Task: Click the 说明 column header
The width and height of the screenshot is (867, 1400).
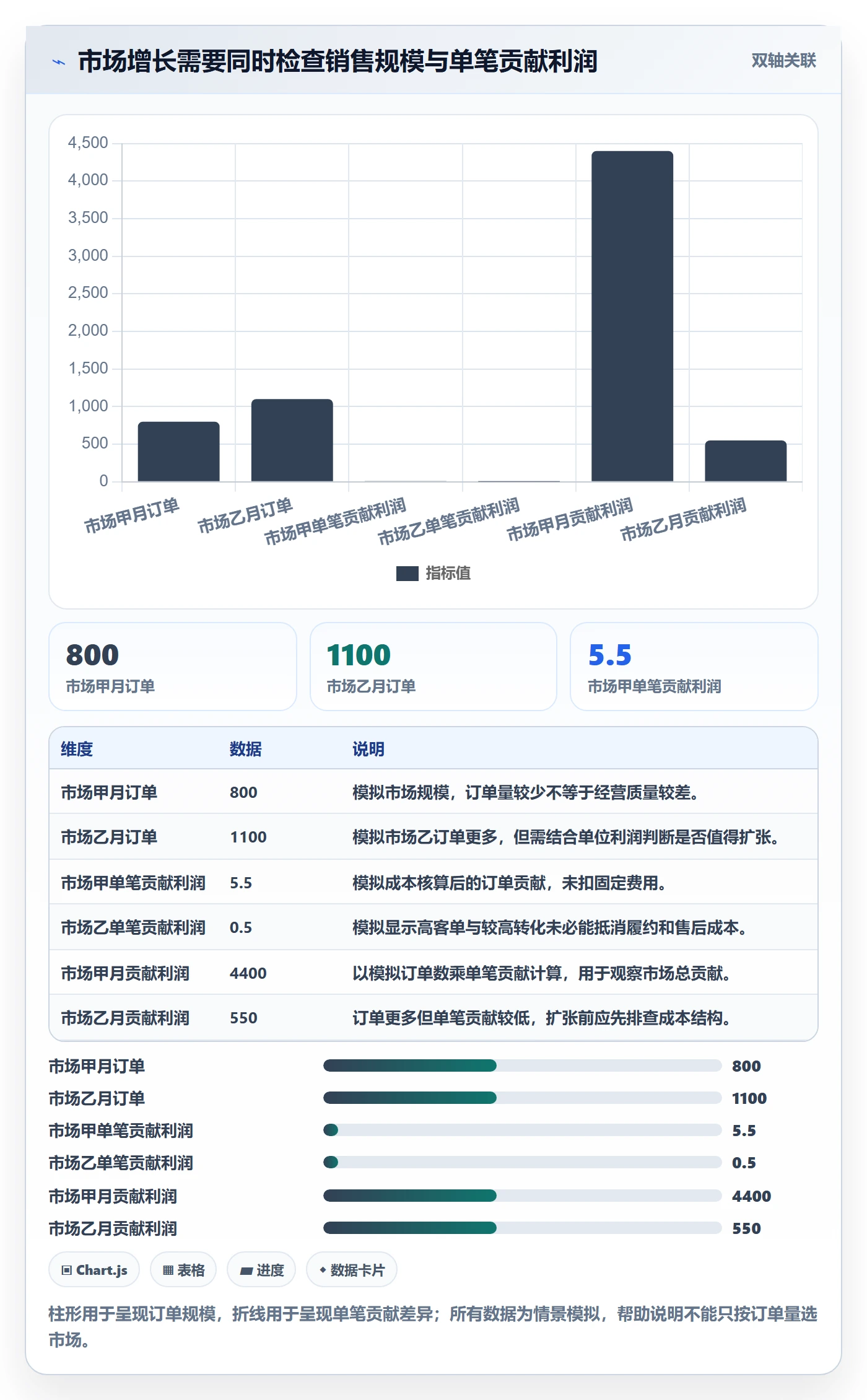Action: coord(368,749)
